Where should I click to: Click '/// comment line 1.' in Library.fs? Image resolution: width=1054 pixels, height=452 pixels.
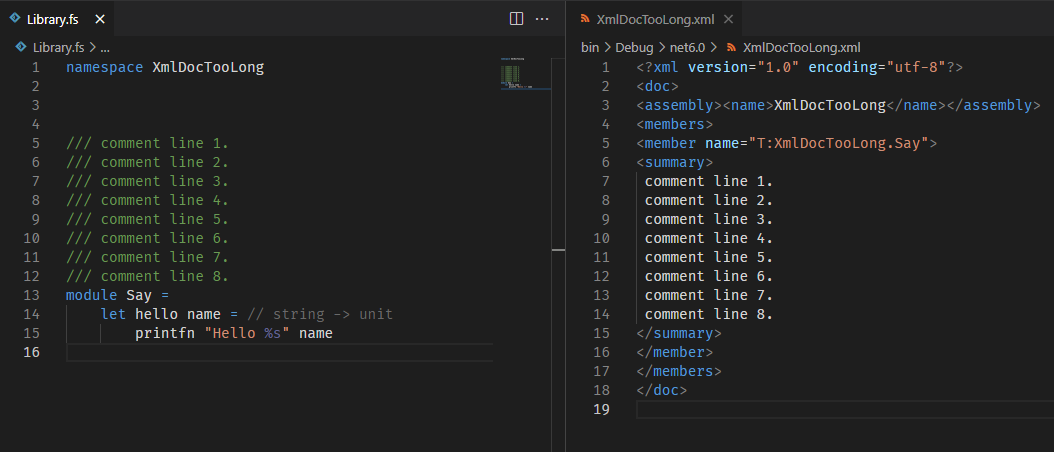coord(147,143)
